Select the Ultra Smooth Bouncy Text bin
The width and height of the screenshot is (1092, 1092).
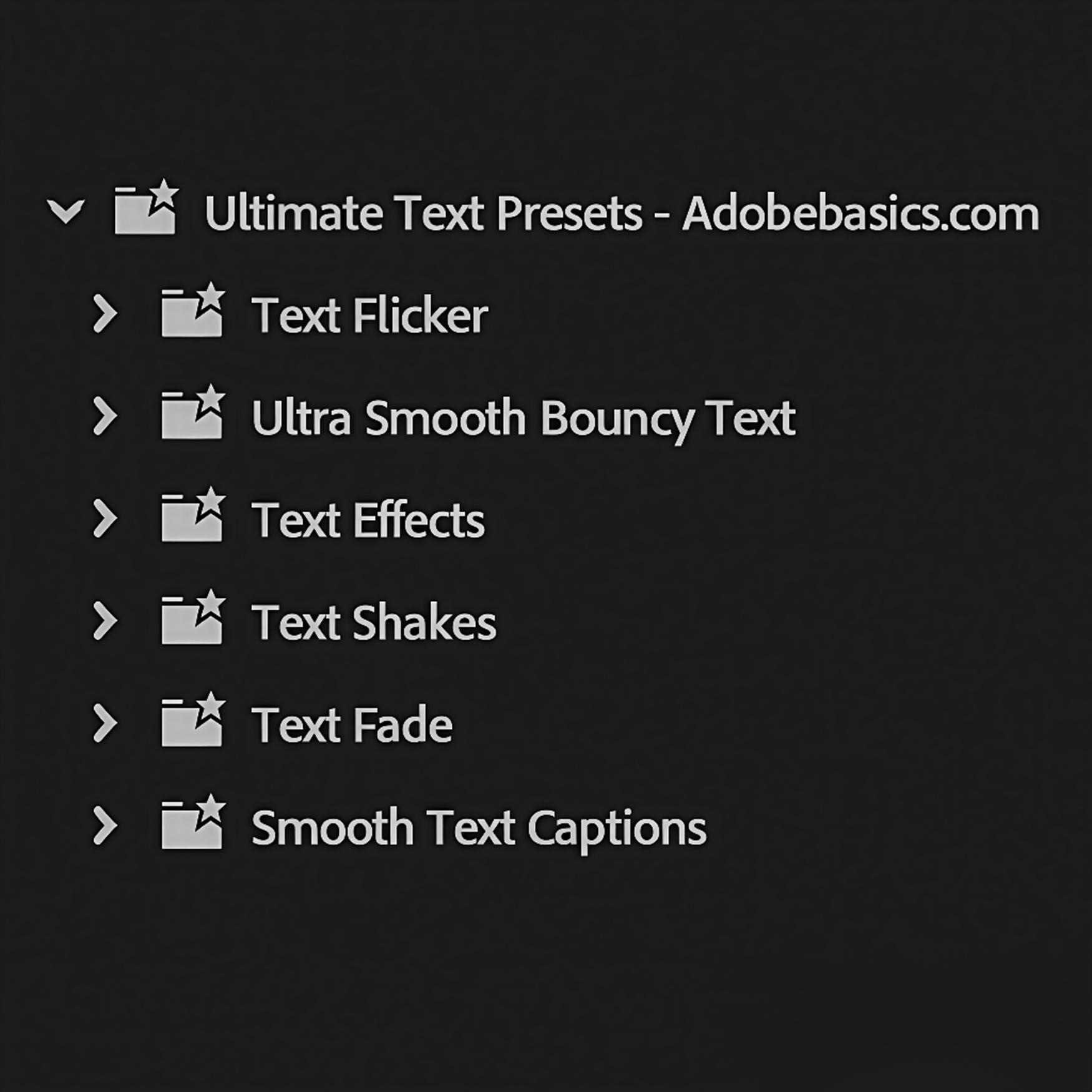click(524, 417)
